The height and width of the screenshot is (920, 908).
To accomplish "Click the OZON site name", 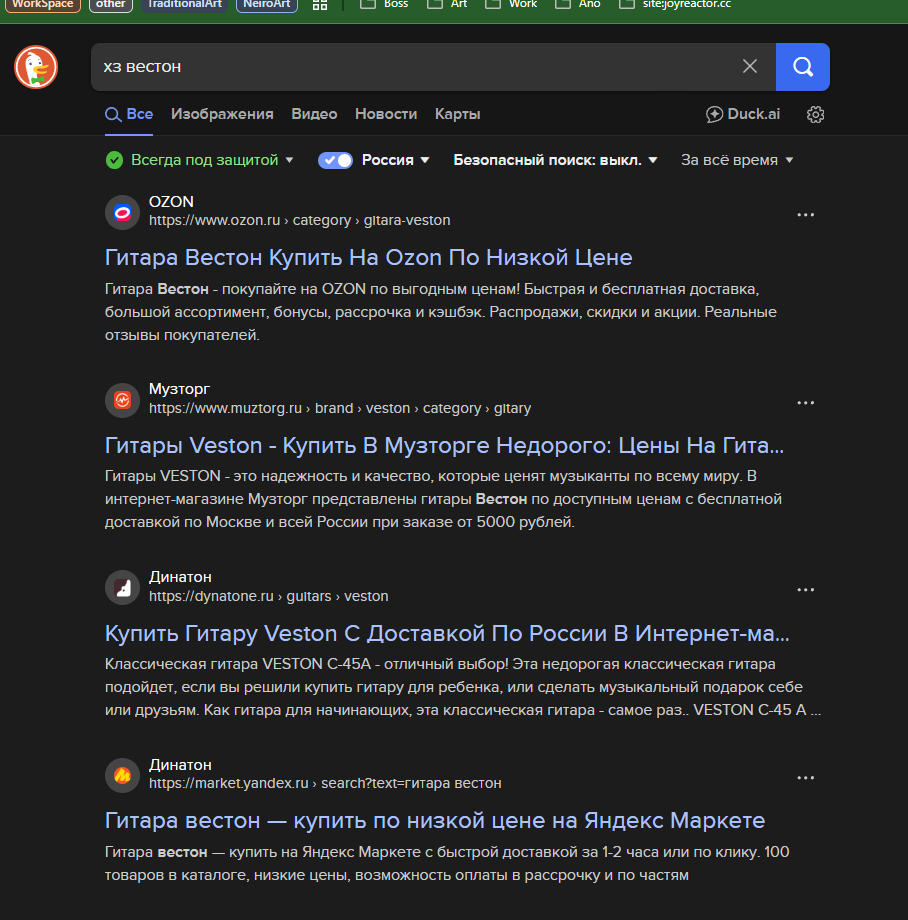I will [x=171, y=202].
